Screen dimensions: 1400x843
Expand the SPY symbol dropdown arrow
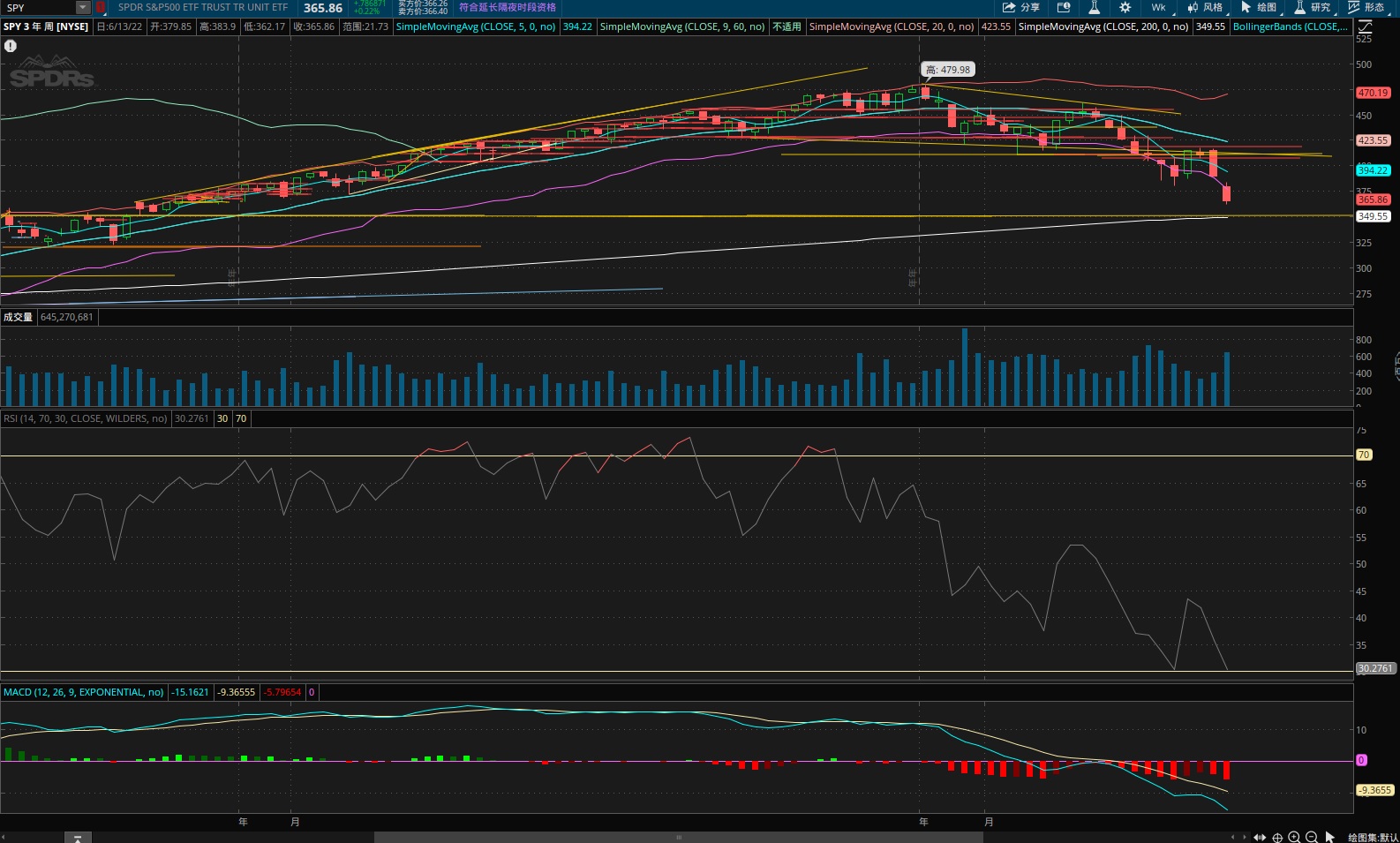point(83,7)
